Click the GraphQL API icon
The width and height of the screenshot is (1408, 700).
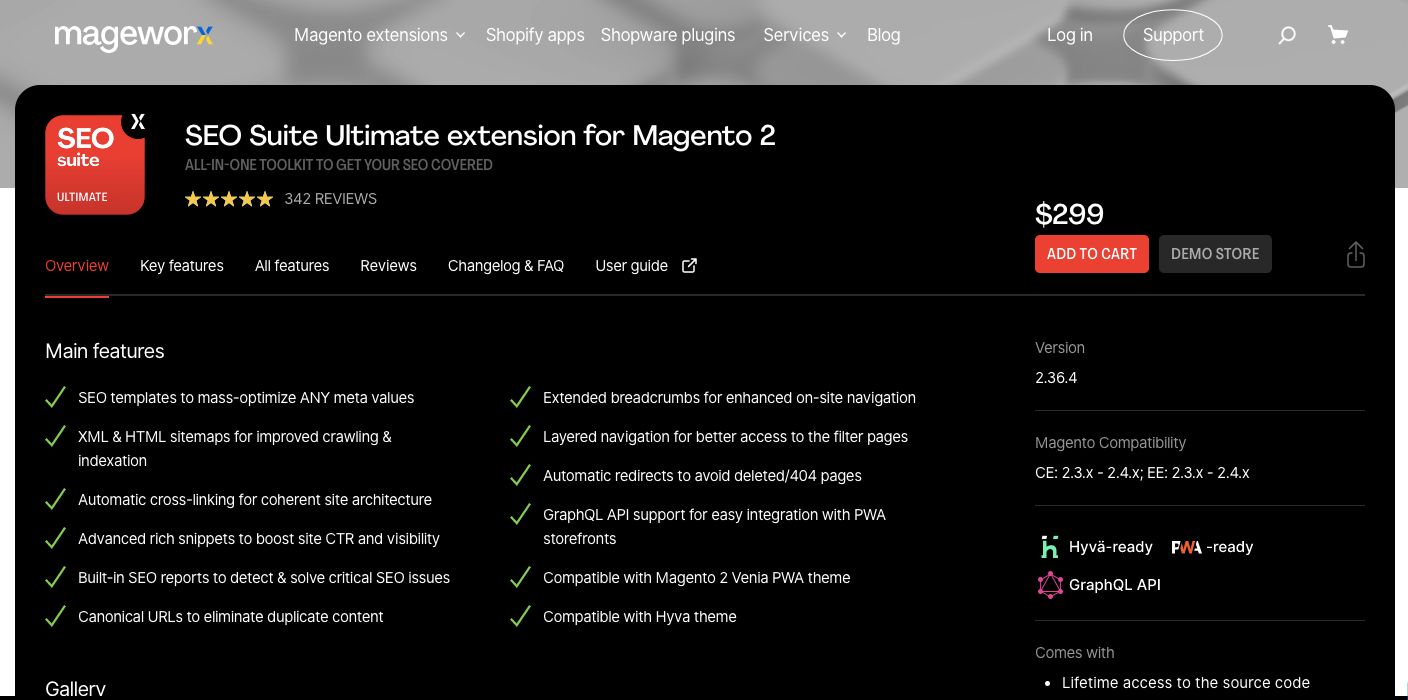pyautogui.click(x=1050, y=585)
